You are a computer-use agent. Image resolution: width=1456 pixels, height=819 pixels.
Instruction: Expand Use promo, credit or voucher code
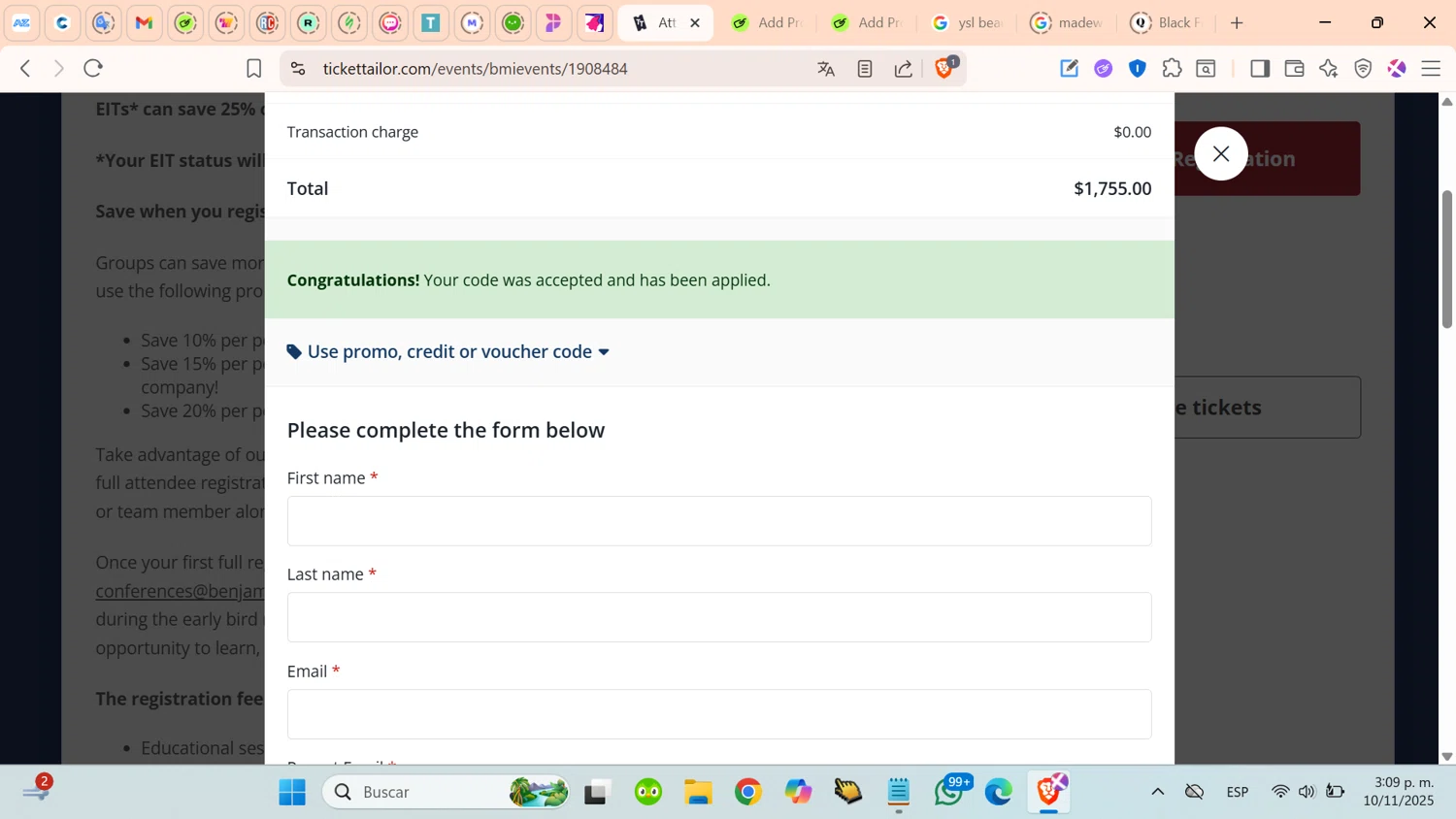click(x=448, y=351)
